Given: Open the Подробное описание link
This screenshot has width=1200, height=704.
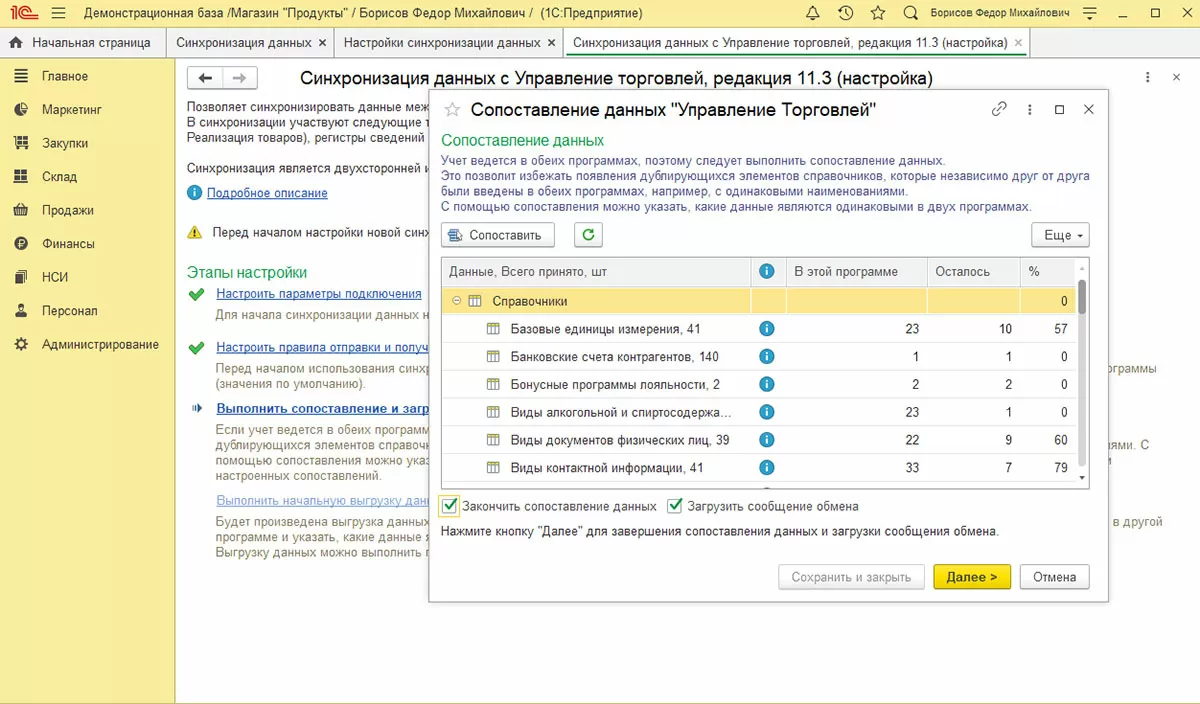Looking at the screenshot, I should click(x=267, y=193).
